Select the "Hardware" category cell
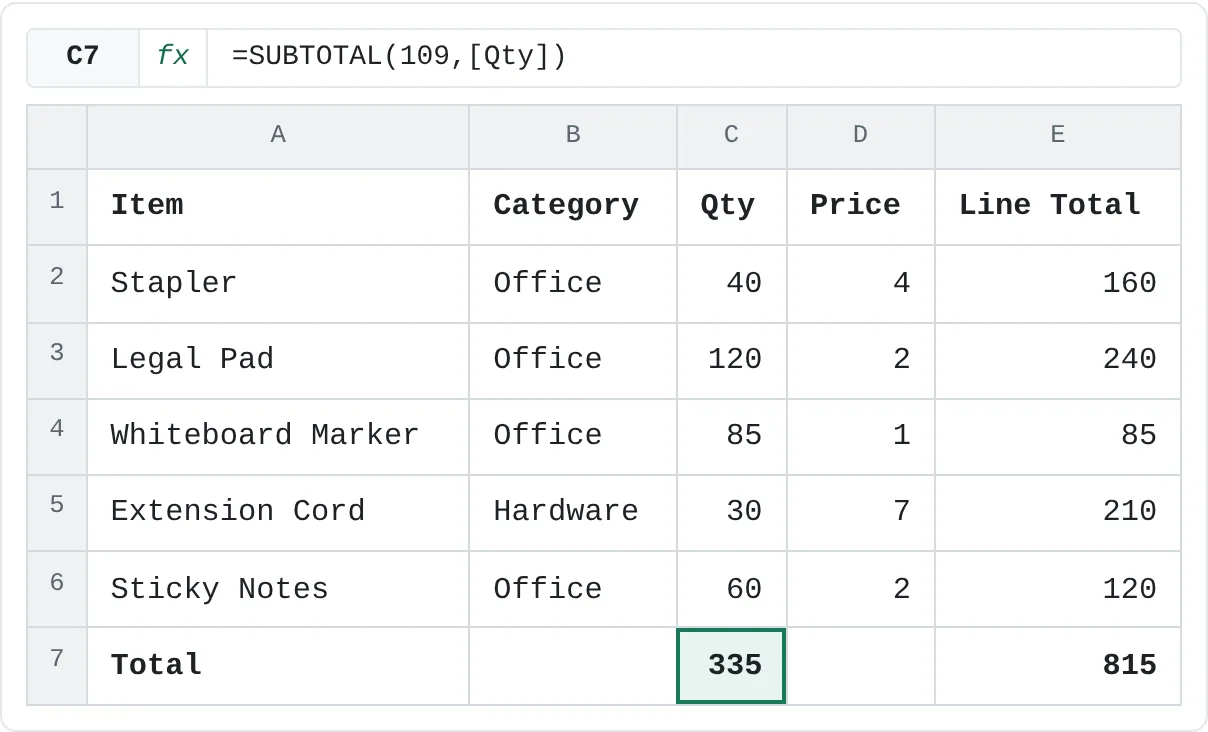Viewport: 1208px width, 732px height. pyautogui.click(x=573, y=512)
